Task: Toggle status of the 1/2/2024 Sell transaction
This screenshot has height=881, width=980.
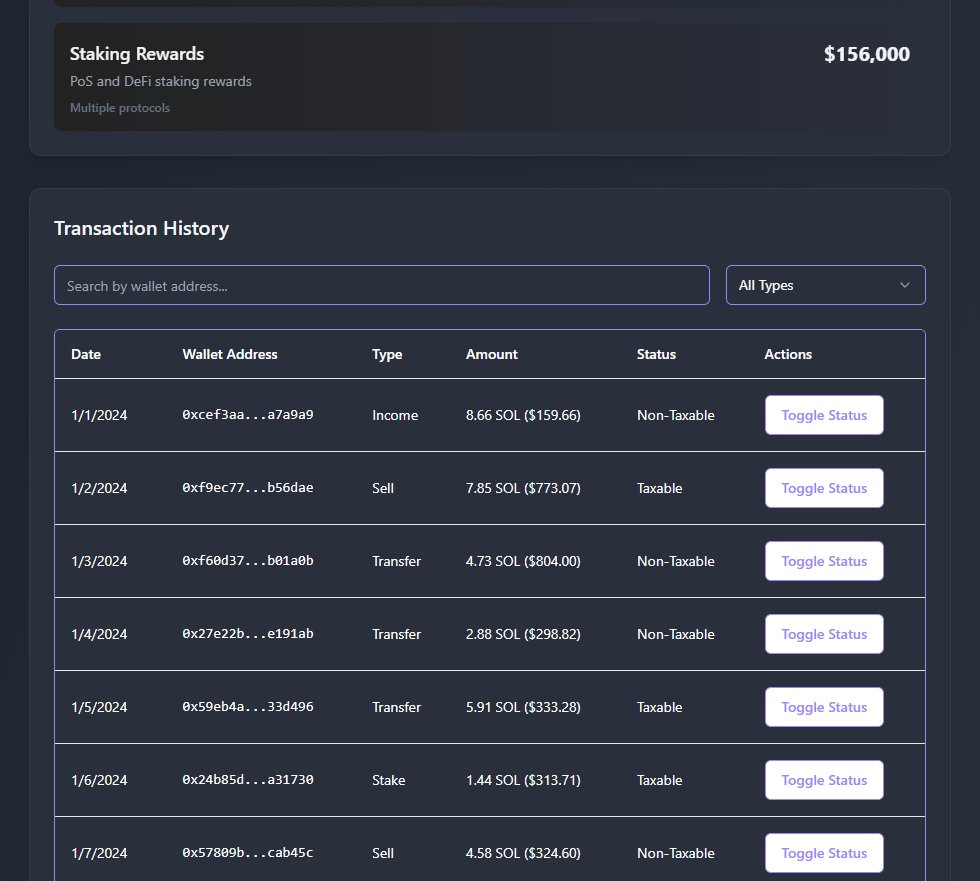Action: coord(823,488)
